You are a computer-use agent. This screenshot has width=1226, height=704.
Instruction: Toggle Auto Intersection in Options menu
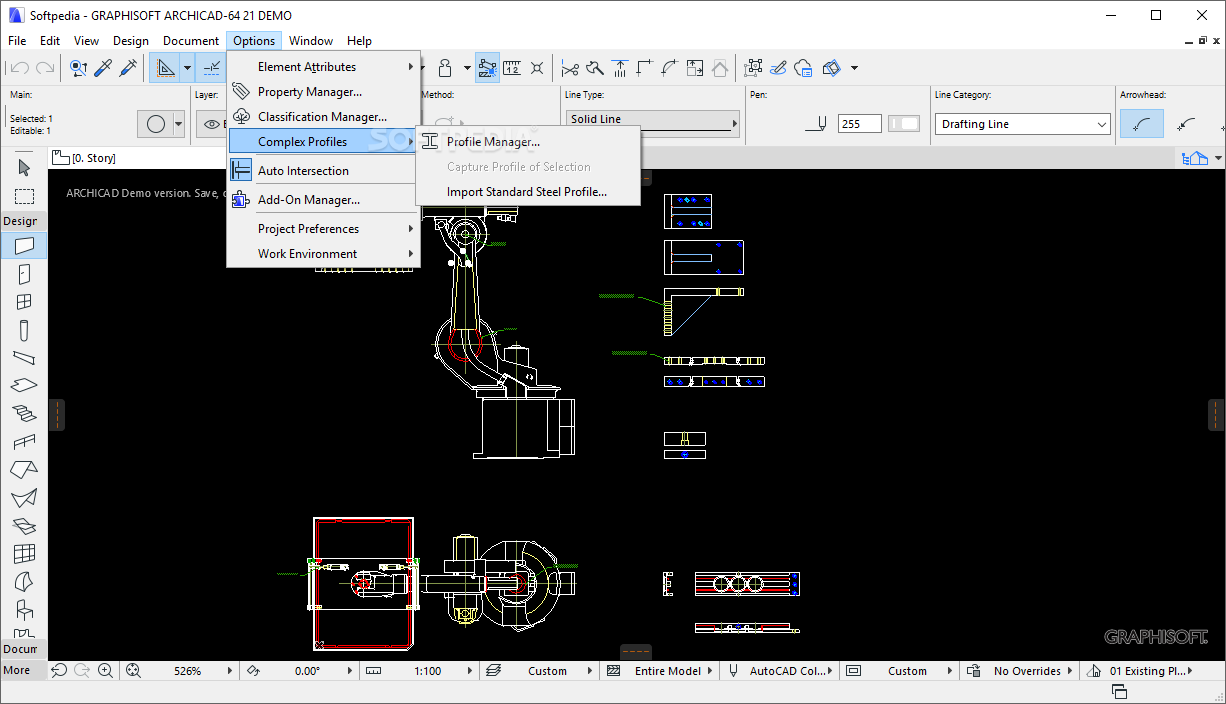[323, 171]
